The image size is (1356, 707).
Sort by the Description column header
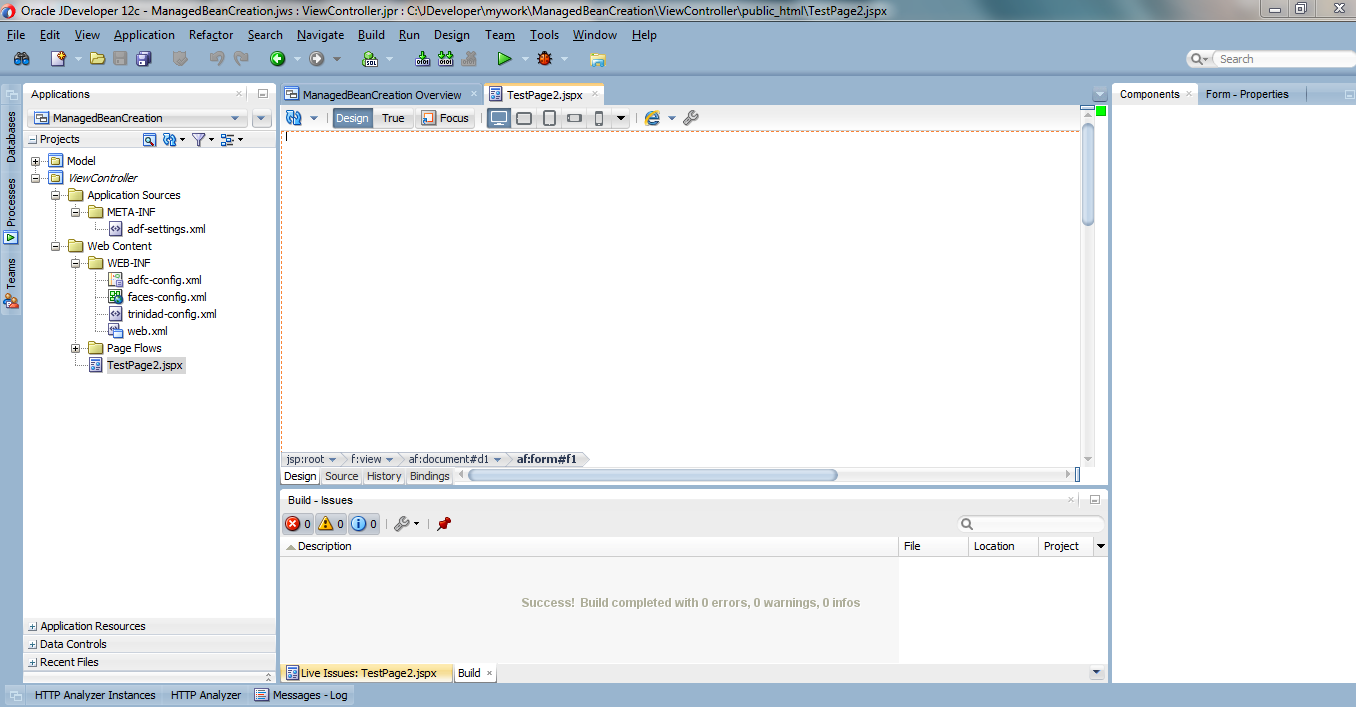pos(590,546)
